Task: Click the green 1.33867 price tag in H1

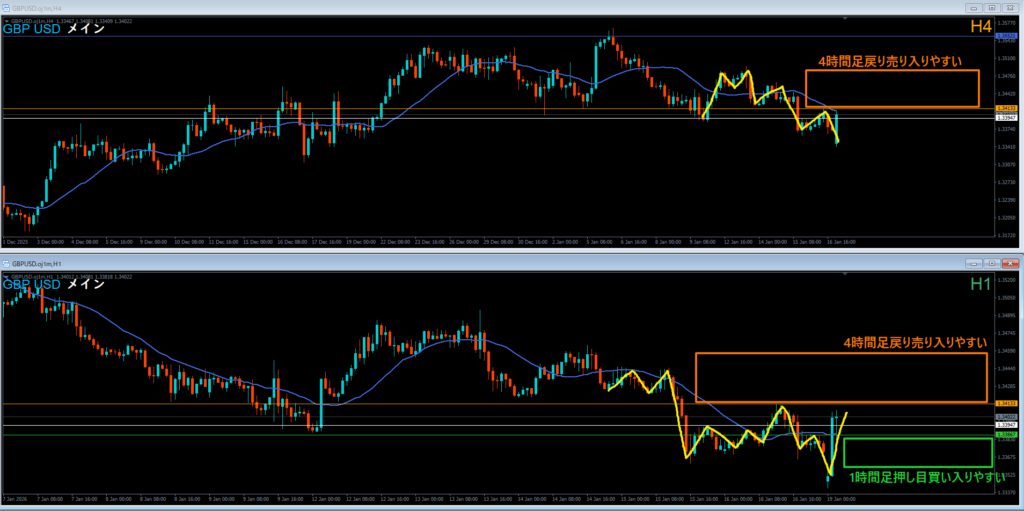Action: [x=1006, y=435]
